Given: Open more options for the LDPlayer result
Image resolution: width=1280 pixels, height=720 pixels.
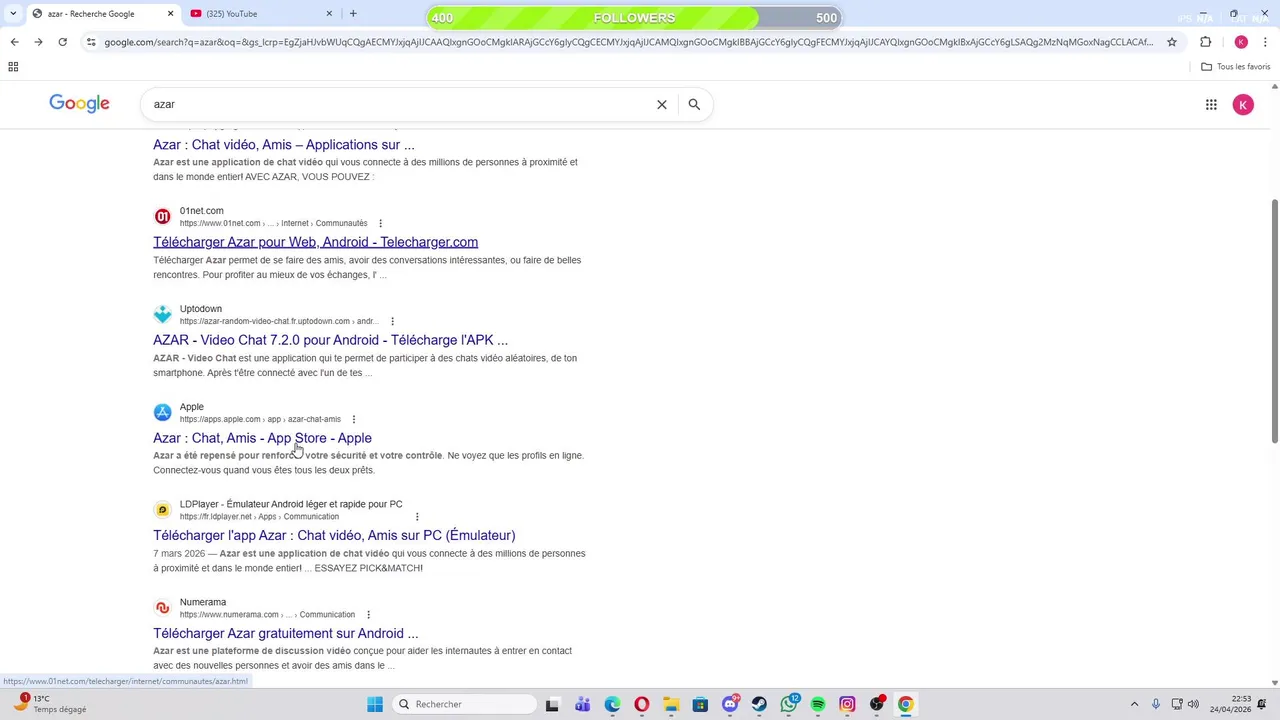Looking at the screenshot, I should pos(417,517).
